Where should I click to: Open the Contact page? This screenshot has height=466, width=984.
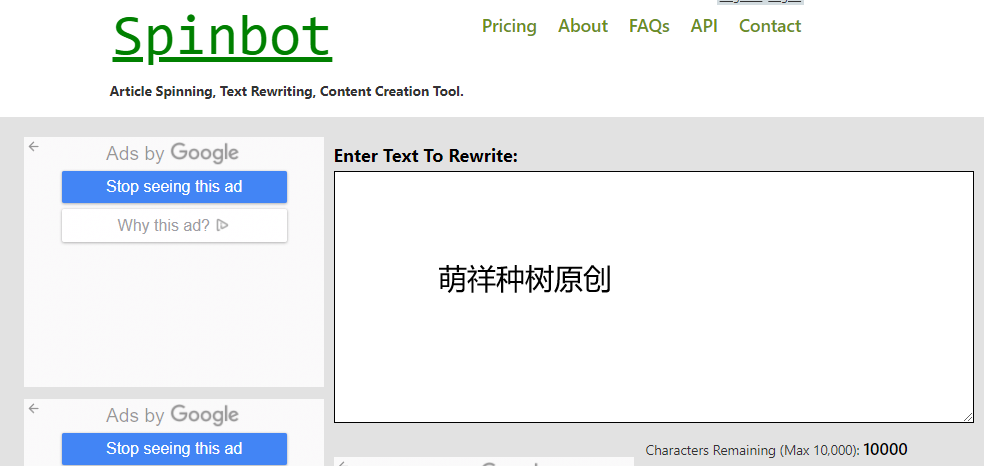tap(770, 26)
